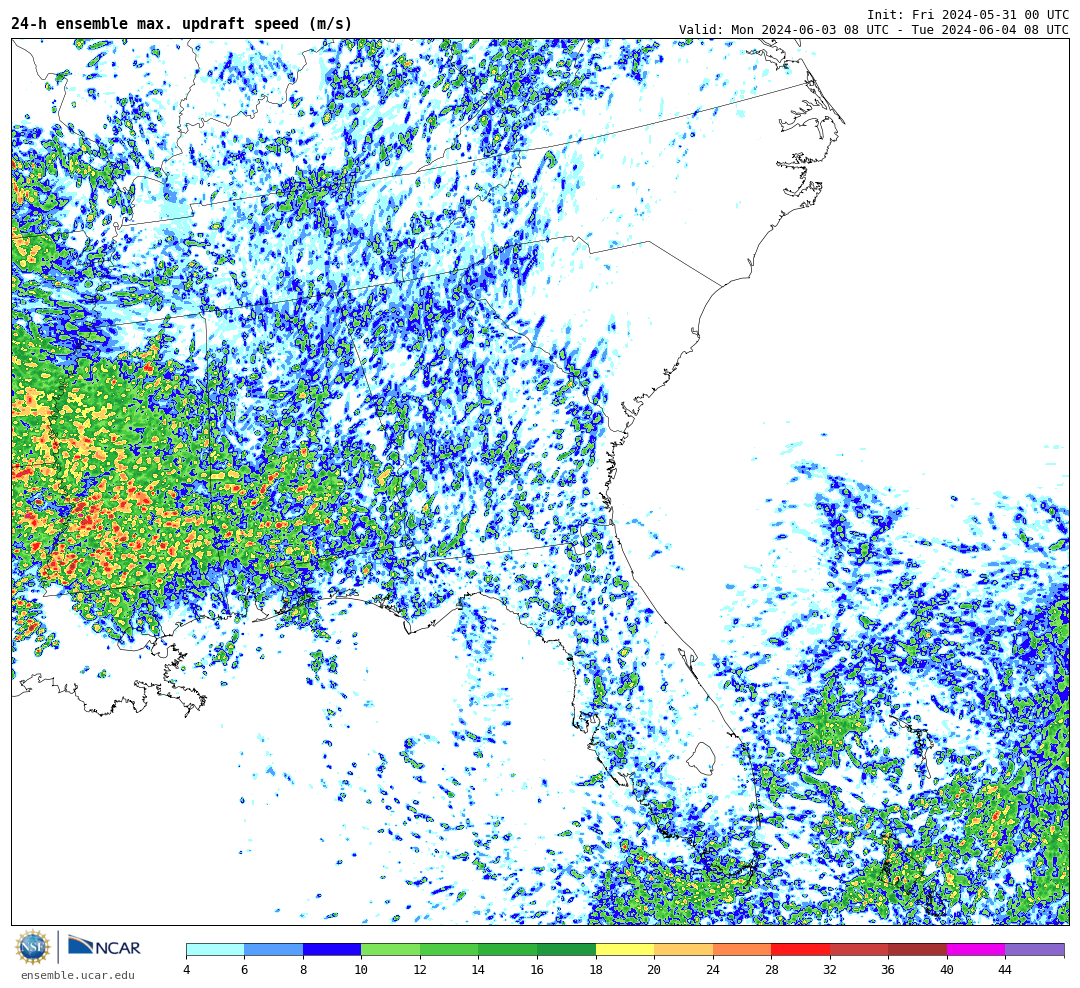Click the light green 10–12 colorbar segment

(x=391, y=949)
